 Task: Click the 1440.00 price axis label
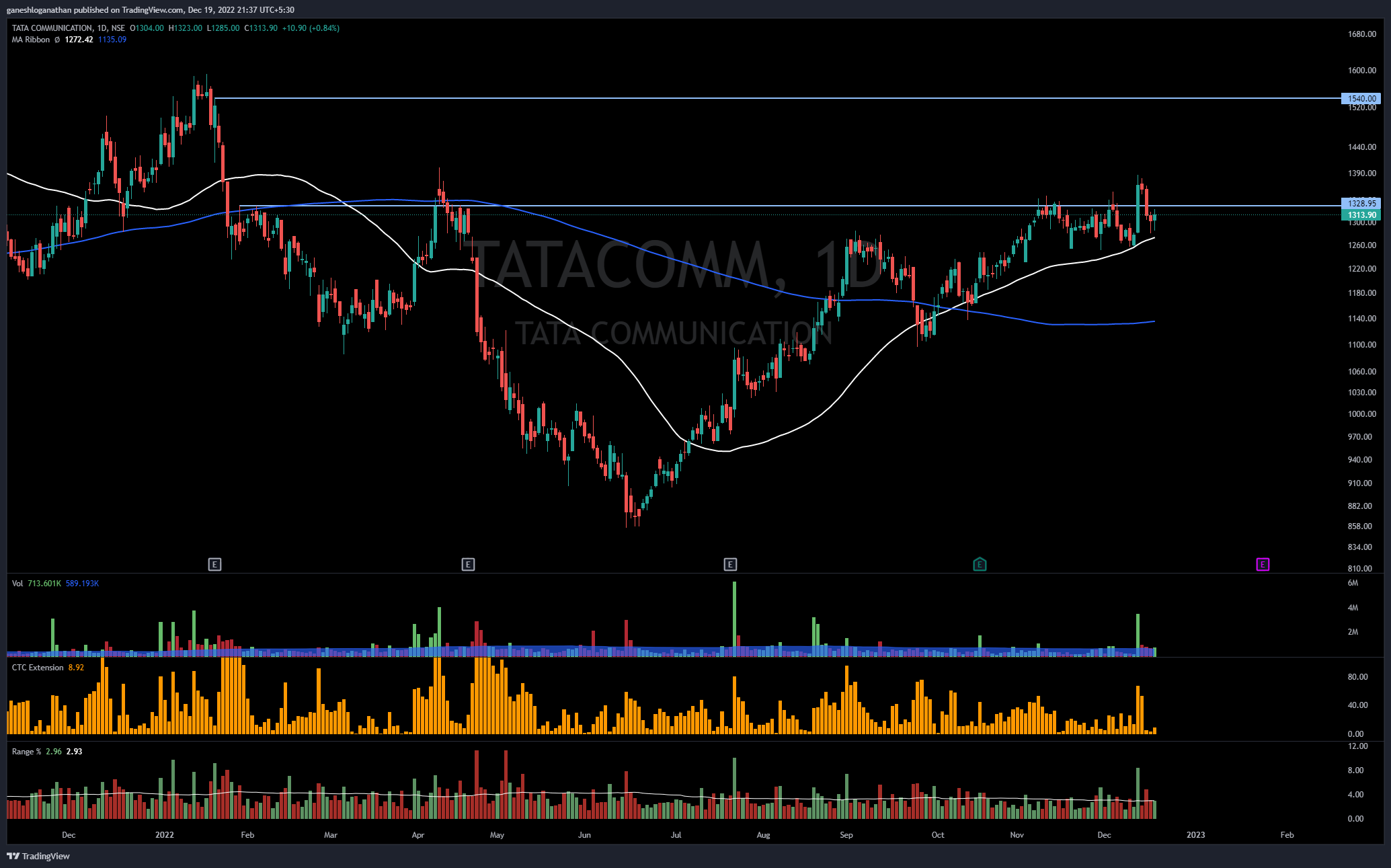point(1362,147)
